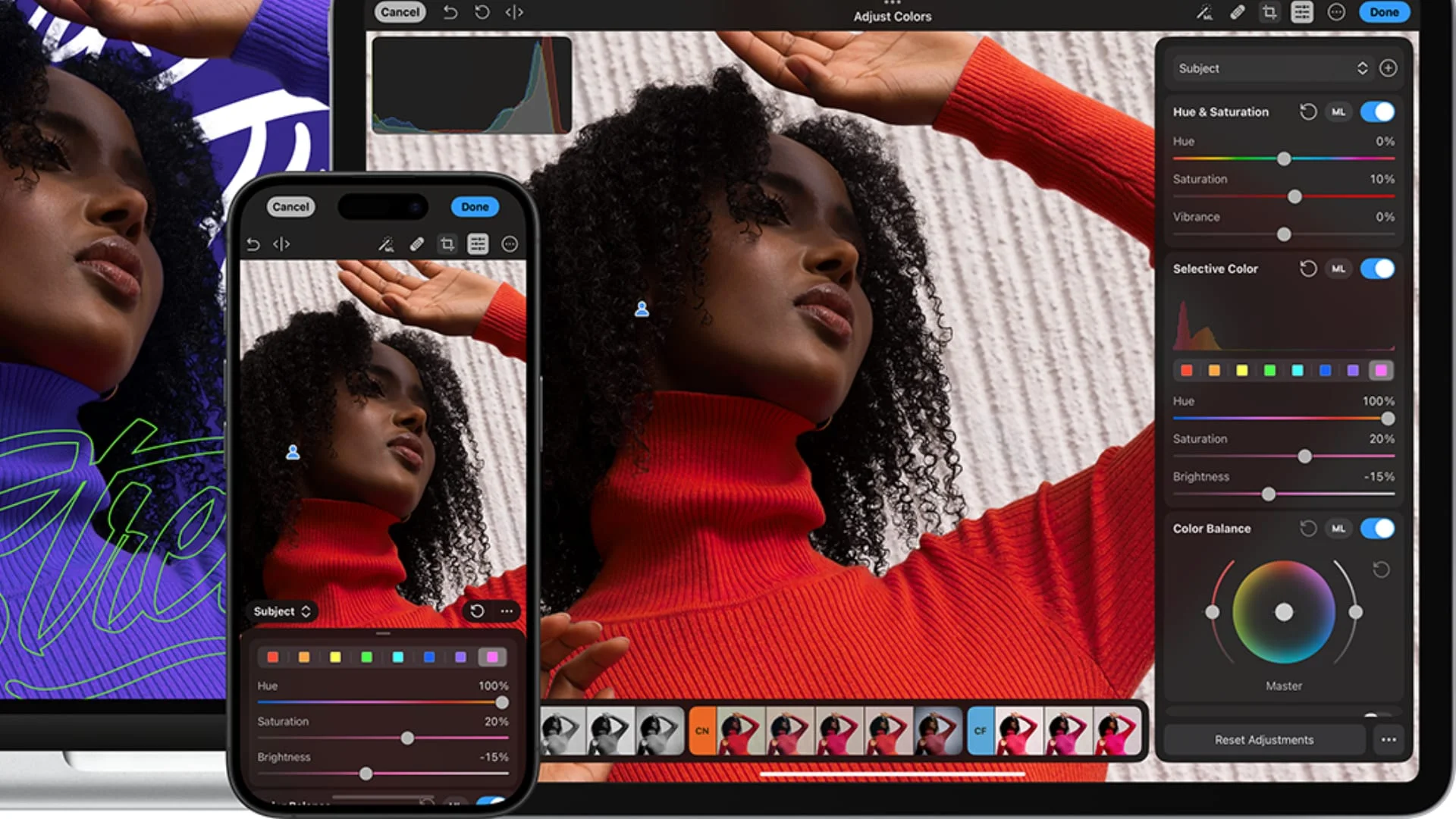This screenshot has height=819, width=1456.
Task: Select the repair bandage tool on iPad toolbar
Action: click(1237, 12)
